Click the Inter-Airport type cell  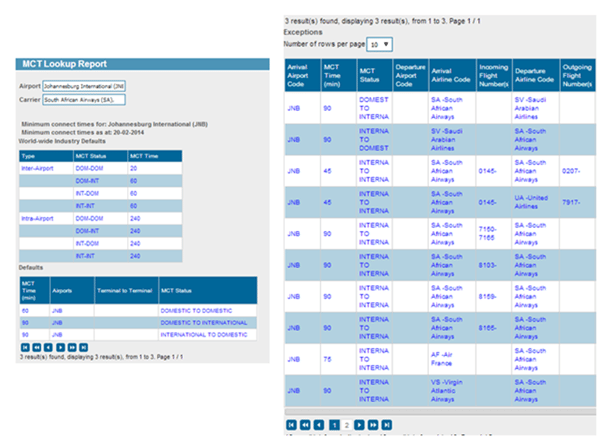[46, 168]
